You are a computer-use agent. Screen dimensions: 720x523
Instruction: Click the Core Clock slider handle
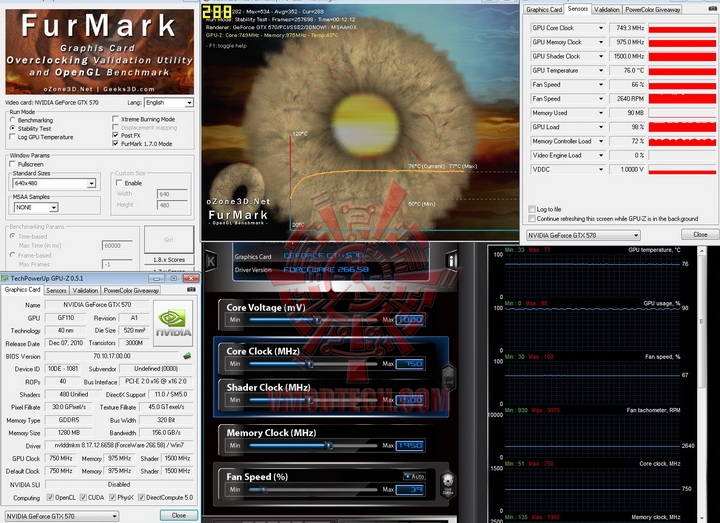[x=309, y=363]
